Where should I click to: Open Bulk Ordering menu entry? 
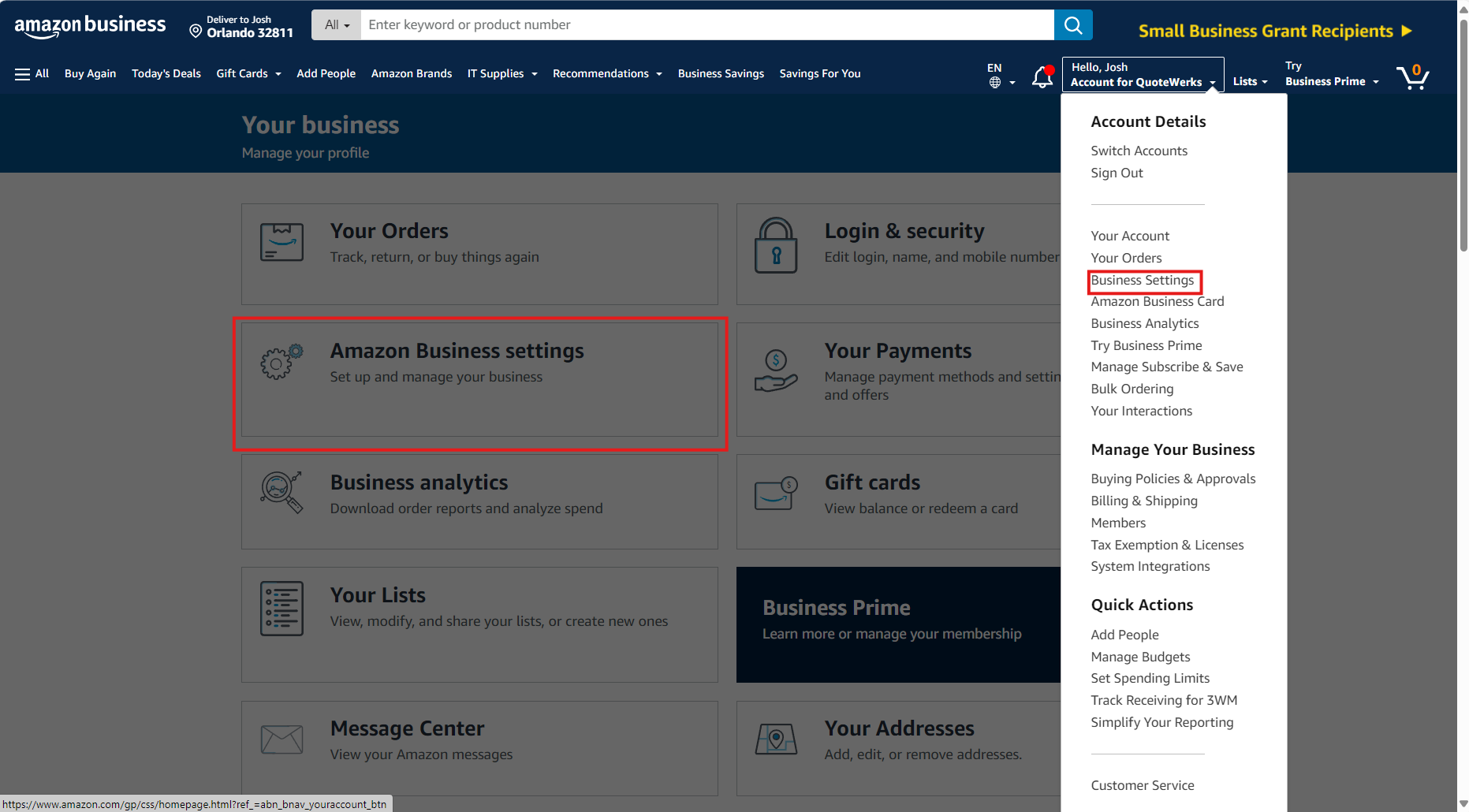click(1132, 389)
